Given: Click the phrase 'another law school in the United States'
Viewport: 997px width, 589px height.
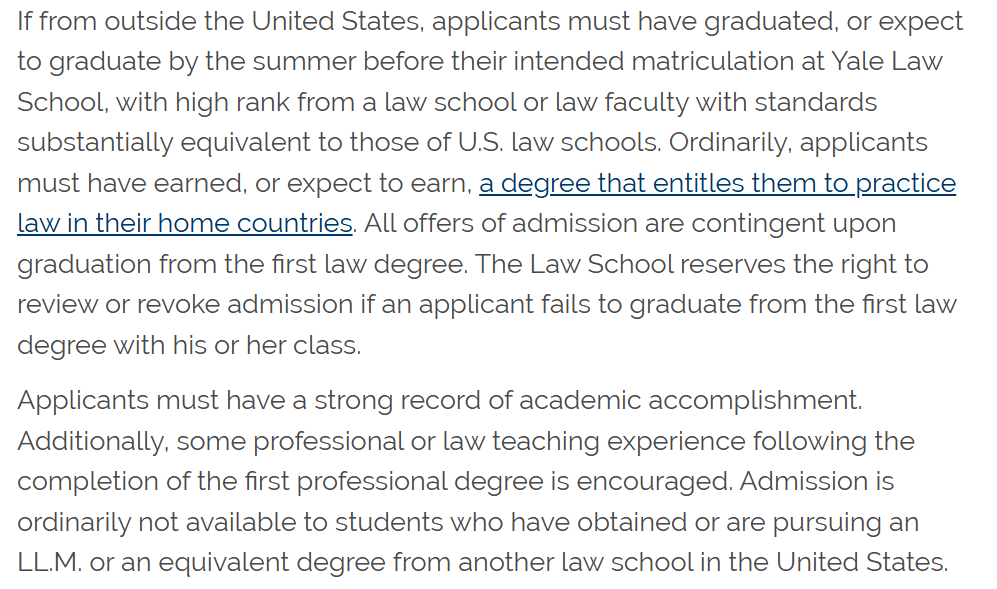Looking at the screenshot, I should (x=703, y=563).
